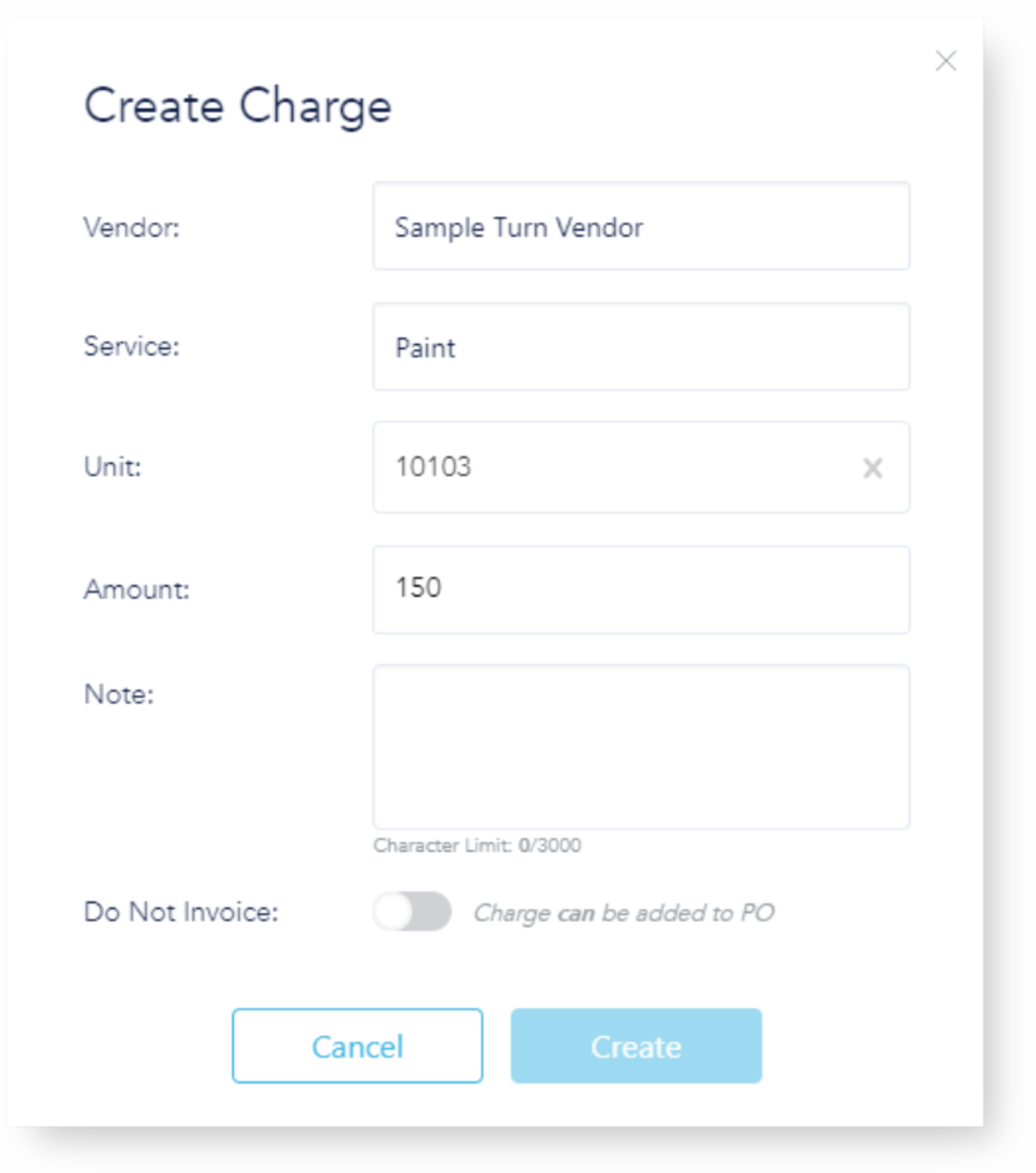1036x1173 pixels.
Task: Click the "Charge can be added to PO" text
Action: (624, 913)
